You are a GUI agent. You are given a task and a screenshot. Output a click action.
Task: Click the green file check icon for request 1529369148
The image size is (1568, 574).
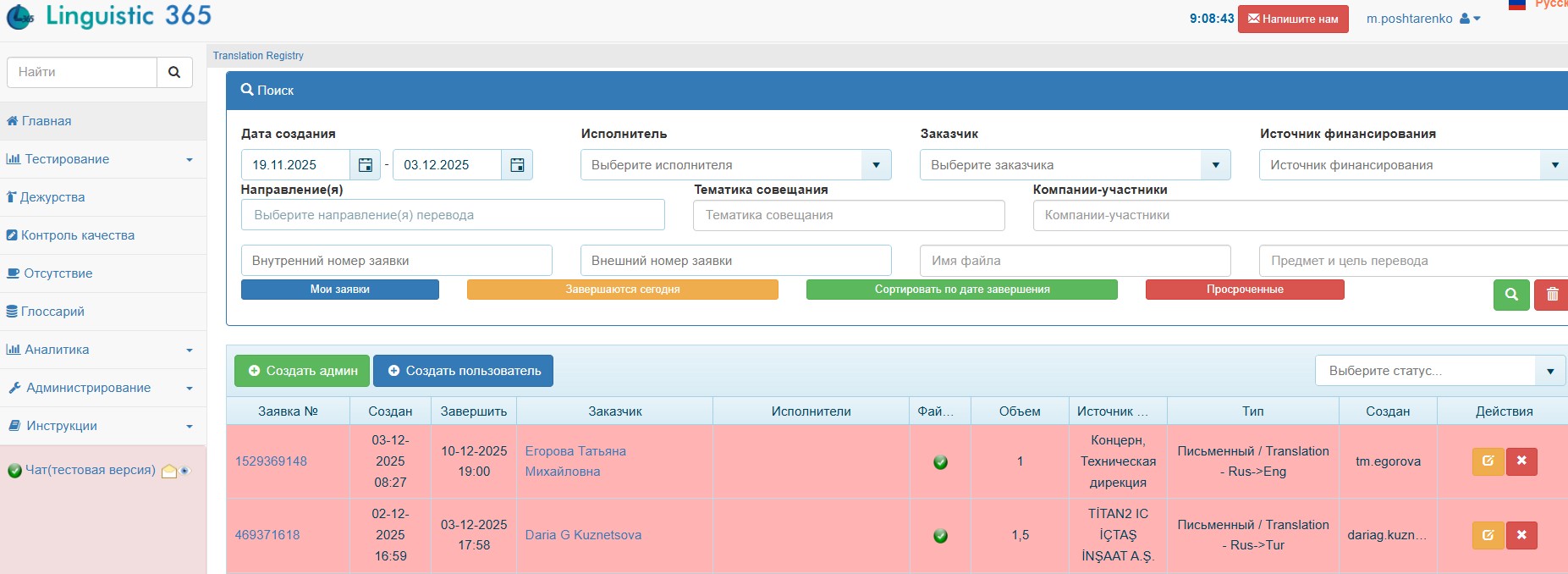pos(940,462)
